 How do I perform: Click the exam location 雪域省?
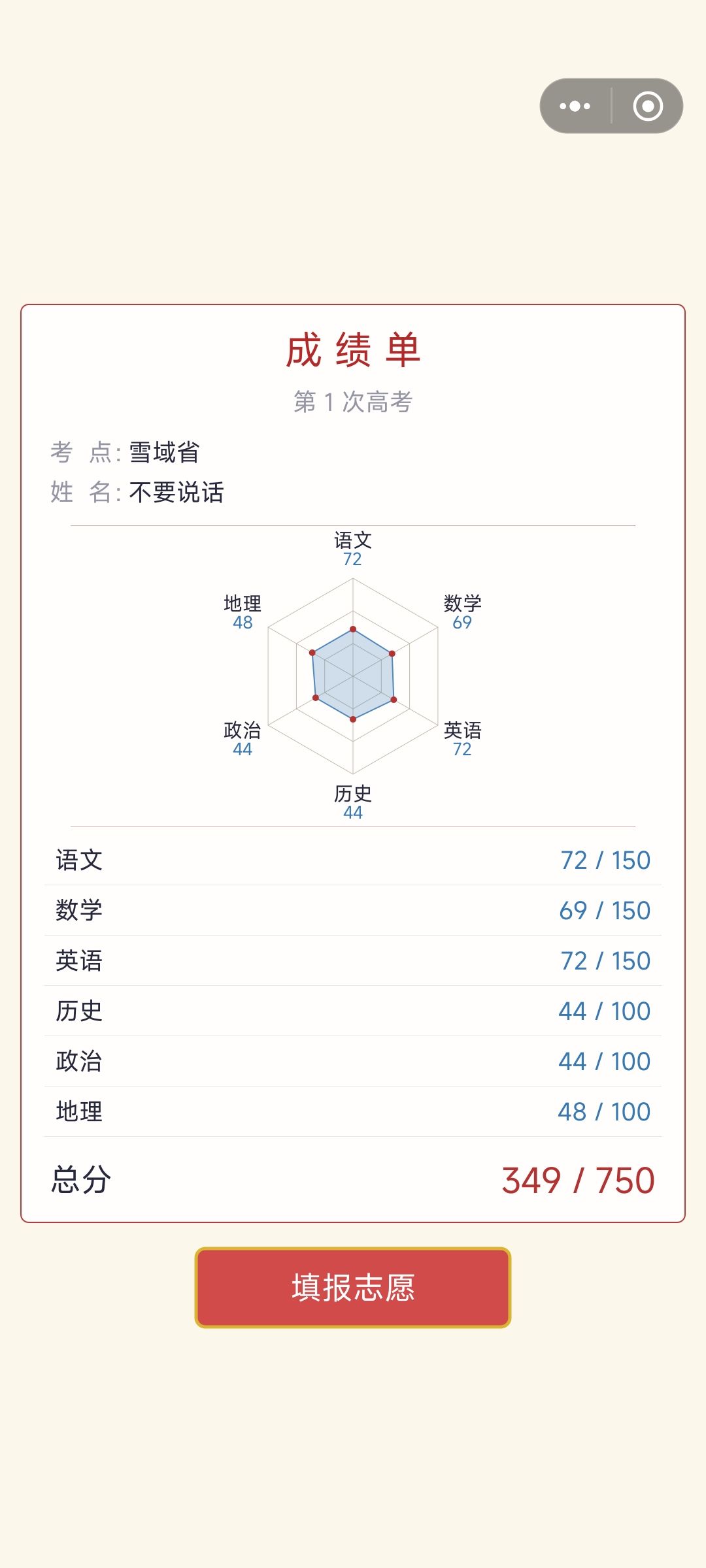[x=164, y=452]
